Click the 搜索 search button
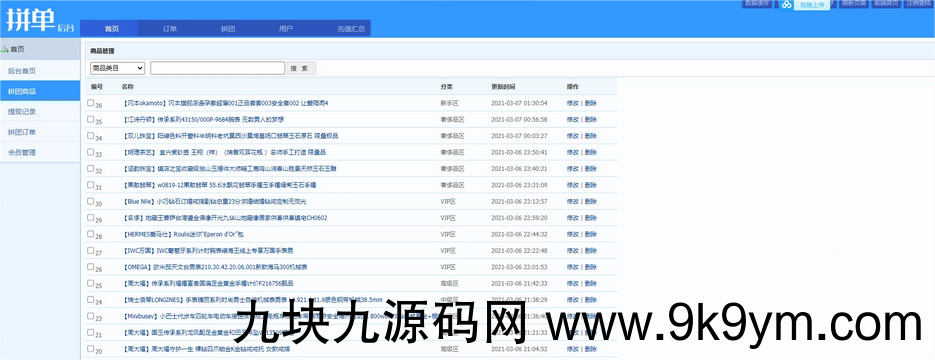The height and width of the screenshot is (360, 935). pyautogui.click(x=301, y=69)
